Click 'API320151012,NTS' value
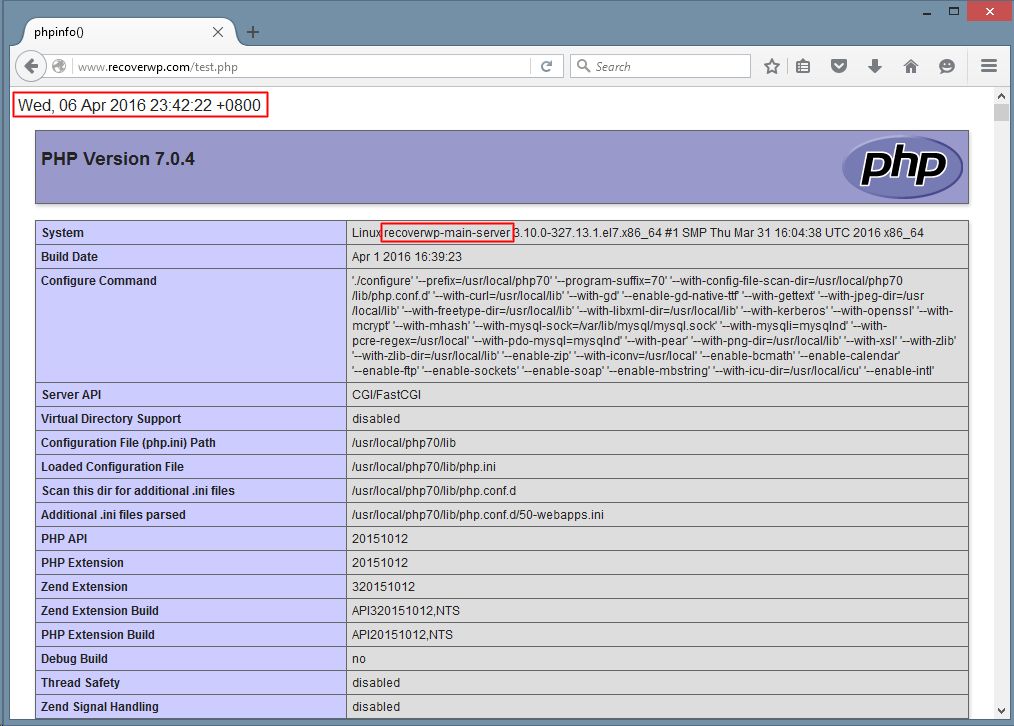This screenshot has height=726, width=1014. tap(405, 610)
